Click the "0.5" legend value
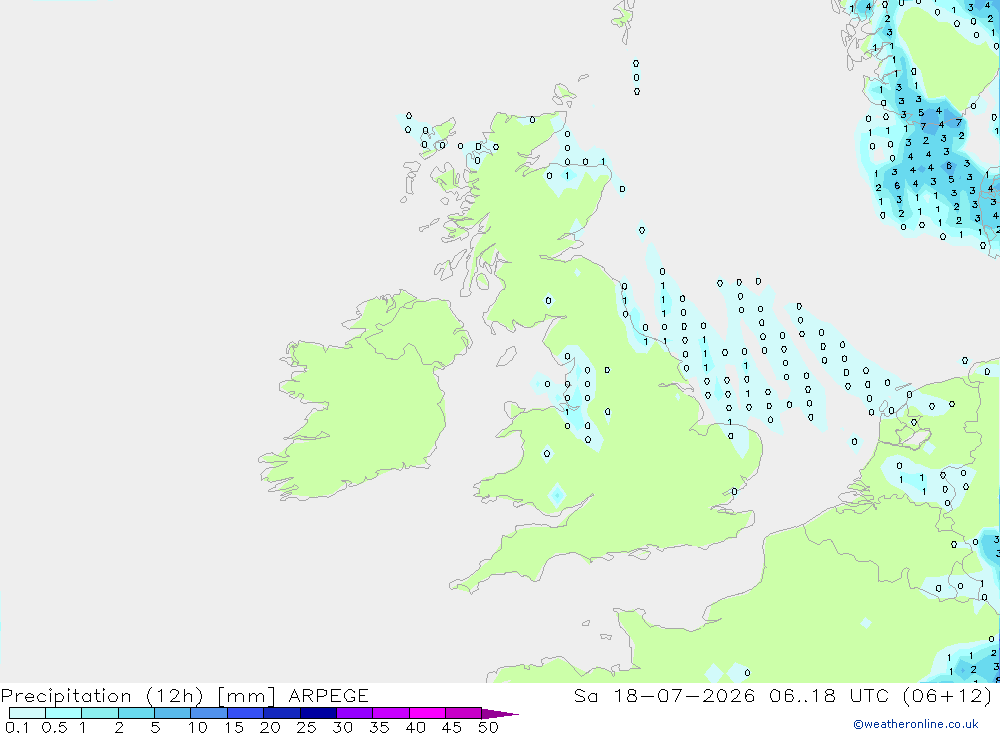 coord(54,727)
